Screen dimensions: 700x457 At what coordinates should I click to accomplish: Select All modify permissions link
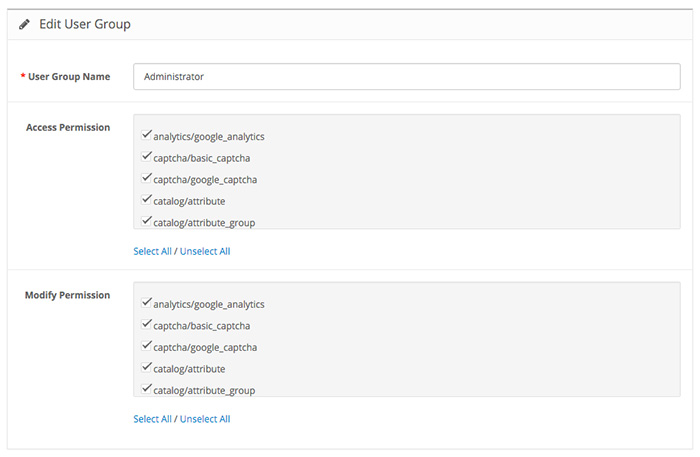point(152,419)
